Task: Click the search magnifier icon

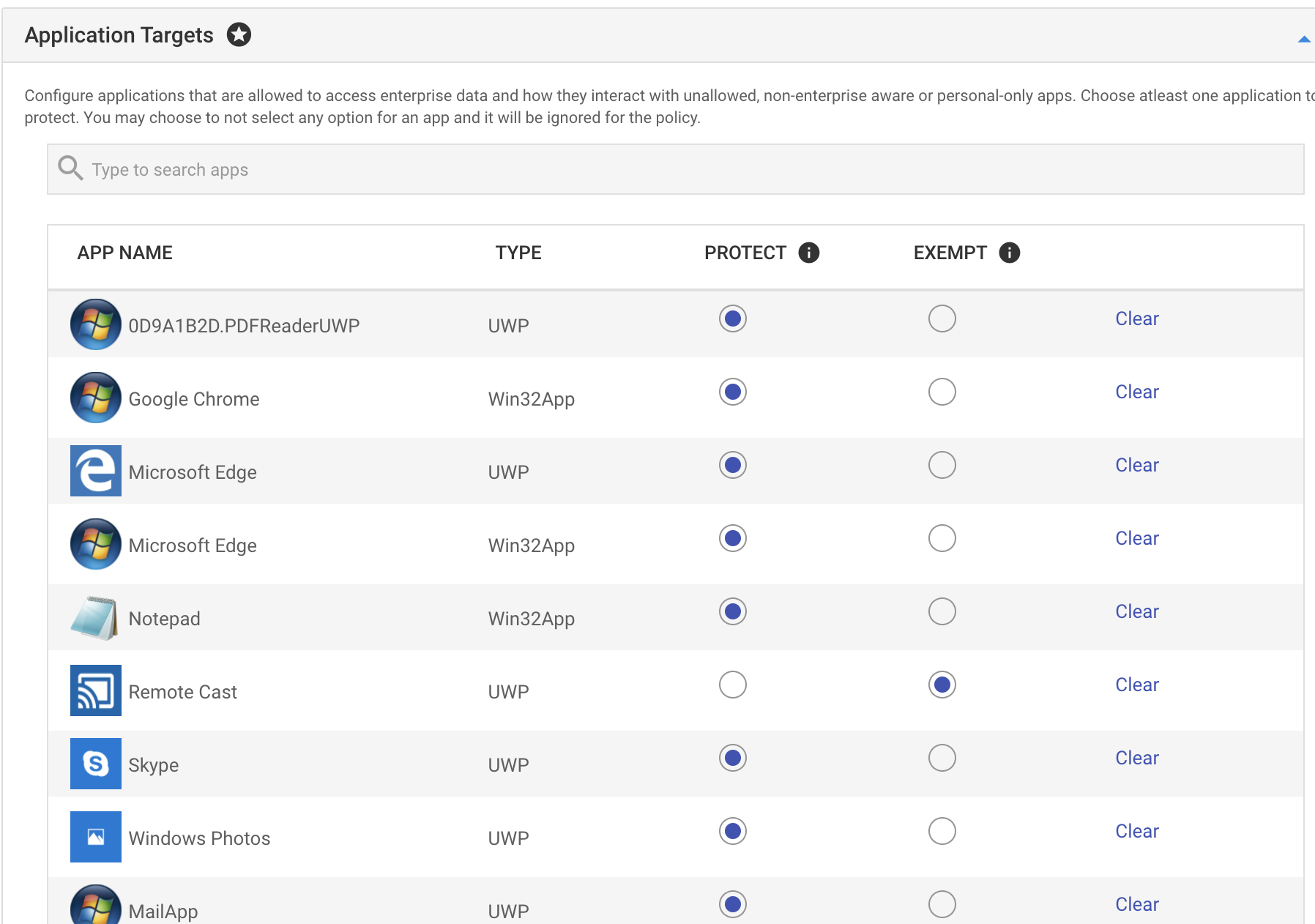Action: pos(70,168)
